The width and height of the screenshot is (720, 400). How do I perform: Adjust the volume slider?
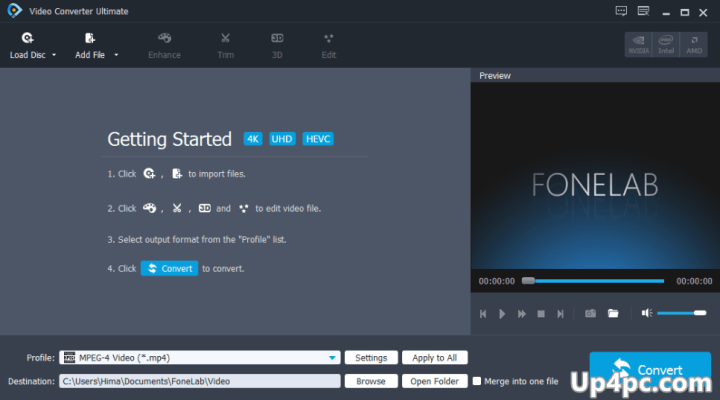[x=681, y=313]
